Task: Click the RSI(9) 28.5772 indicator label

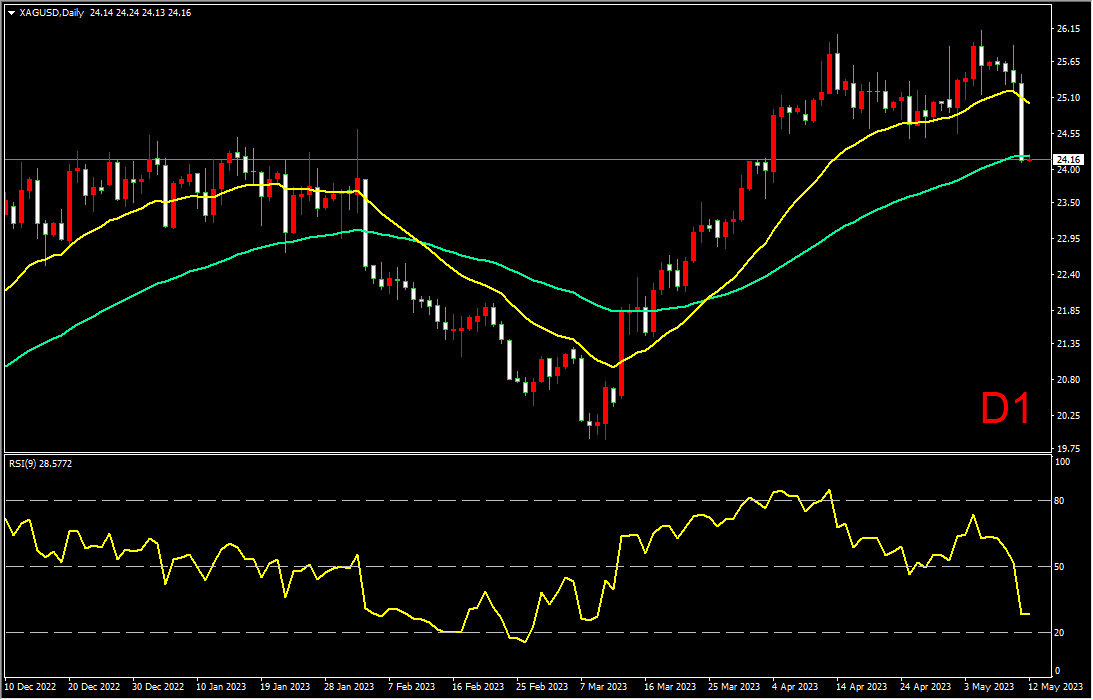Action: tap(40, 463)
